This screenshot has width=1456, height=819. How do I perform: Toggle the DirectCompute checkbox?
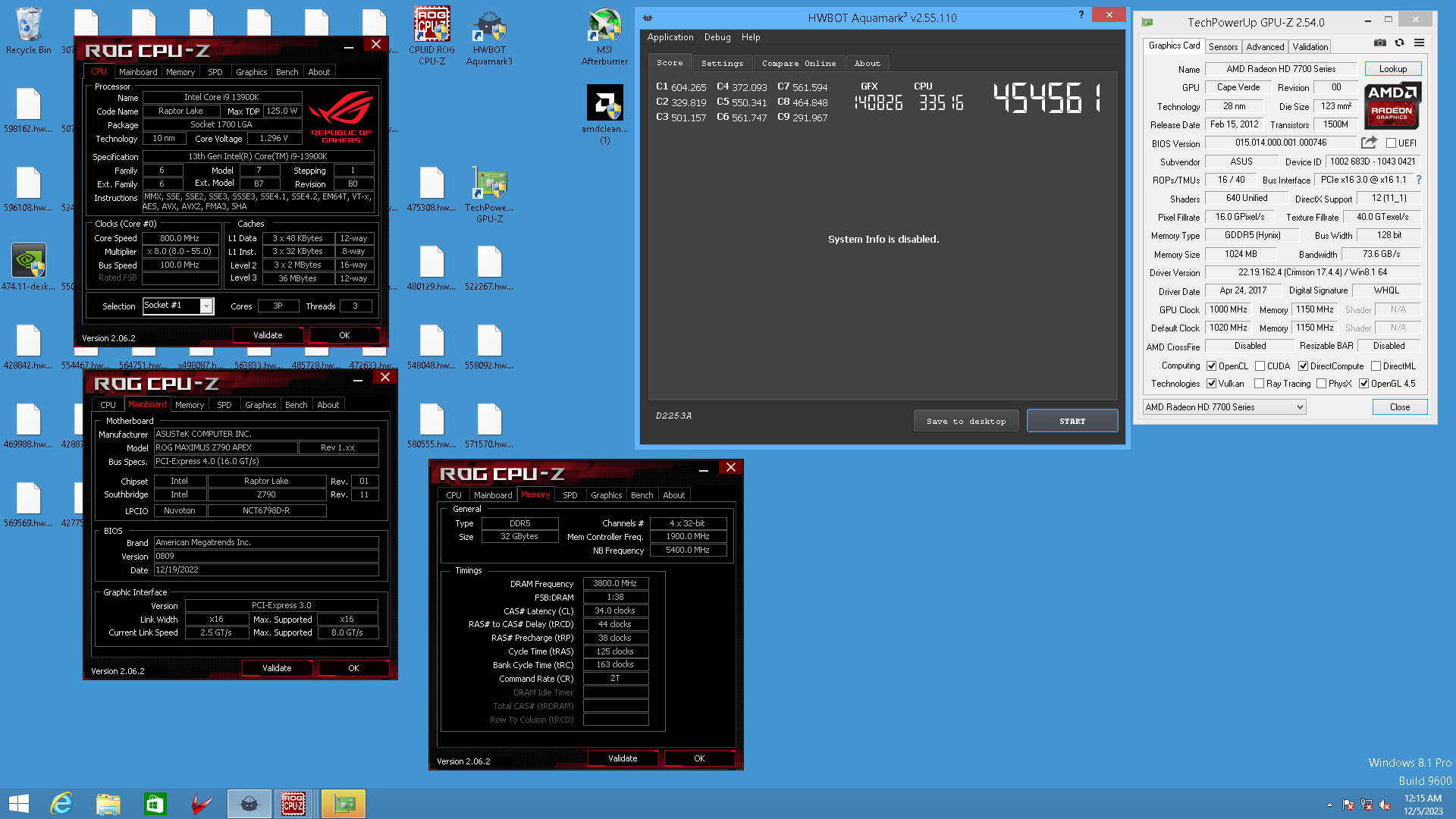click(1303, 366)
